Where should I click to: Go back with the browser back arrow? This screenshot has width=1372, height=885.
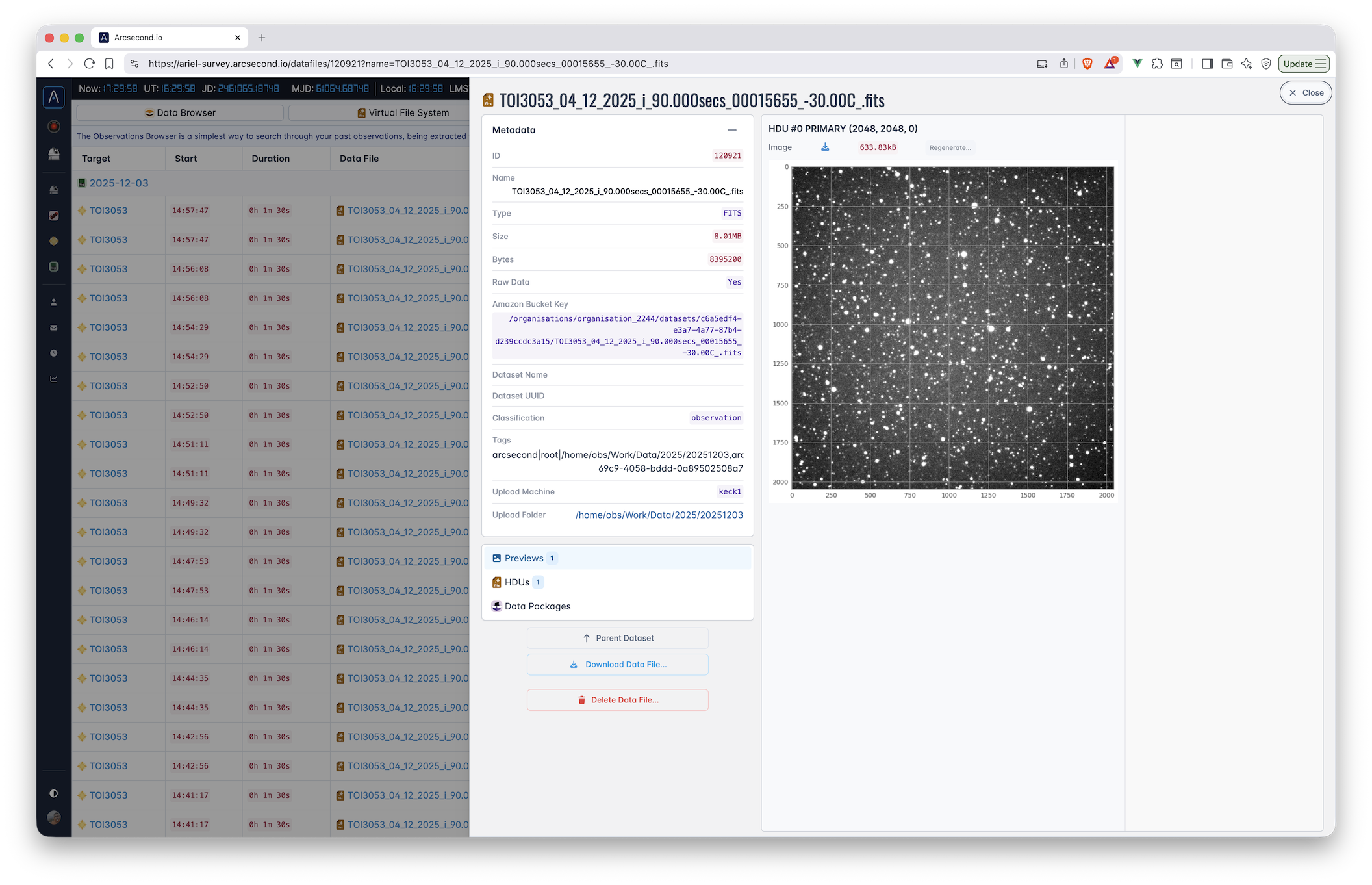[51, 64]
